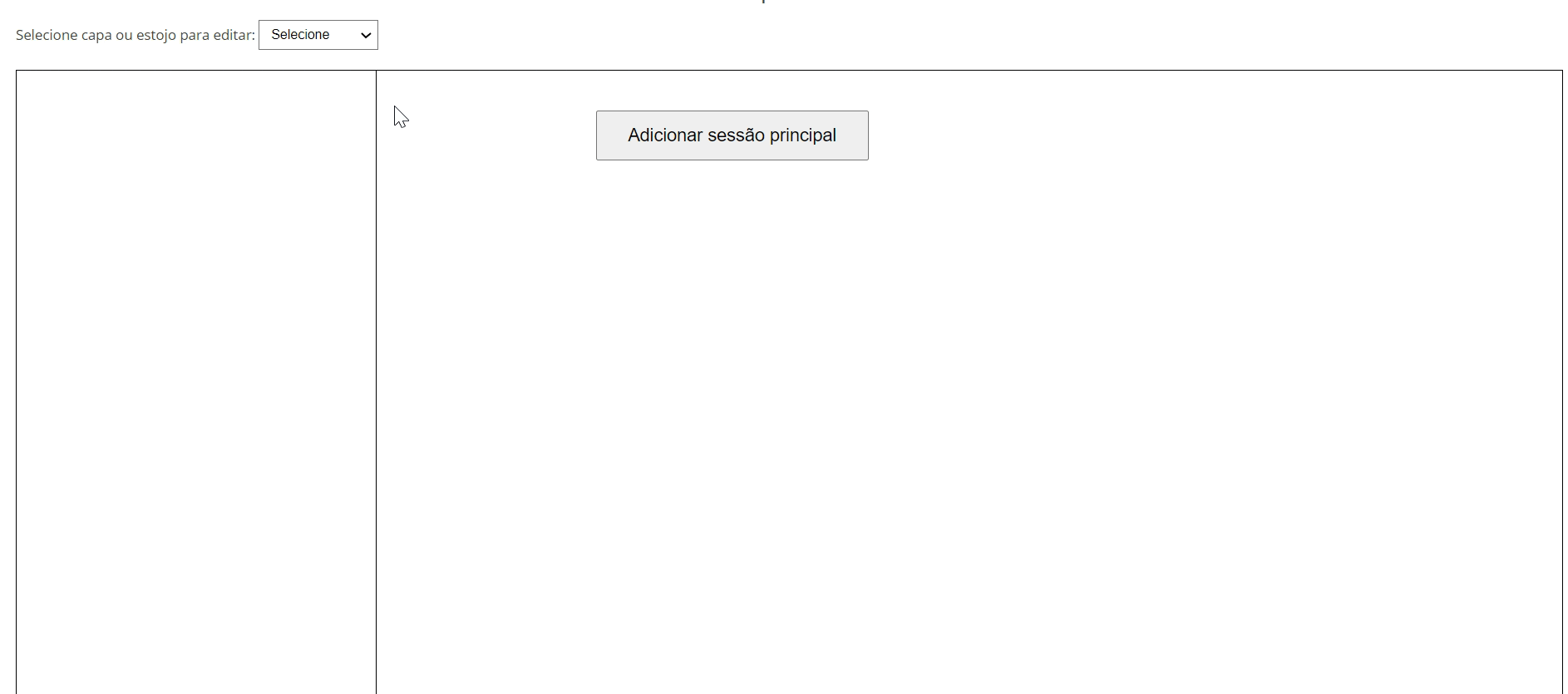This screenshot has height=694, width=1568.
Task: Click the top border line of the main panel
Action: click(x=789, y=71)
